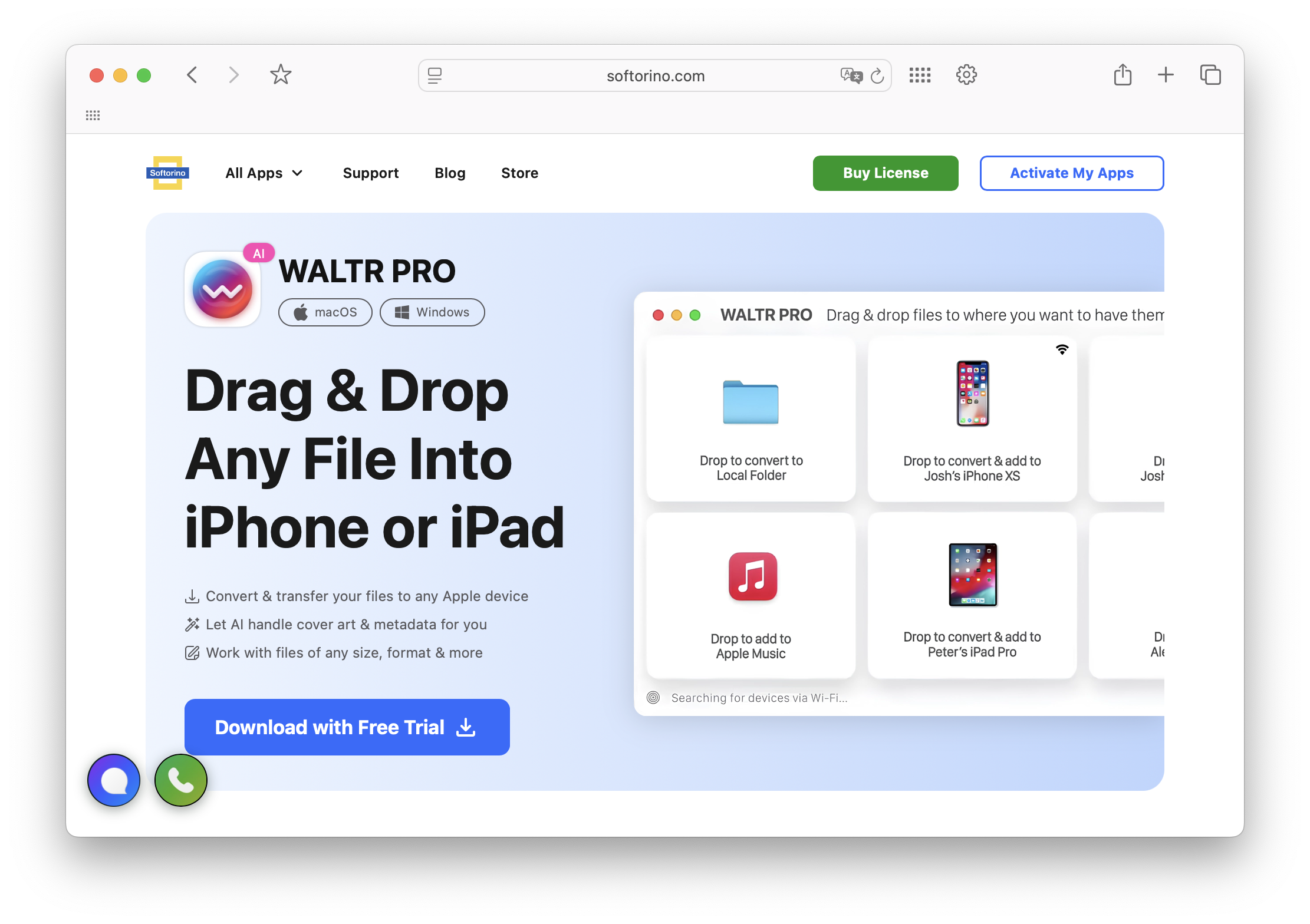Click the Peter's iPad Pro device card
1310x924 pixels.
pos(972,596)
